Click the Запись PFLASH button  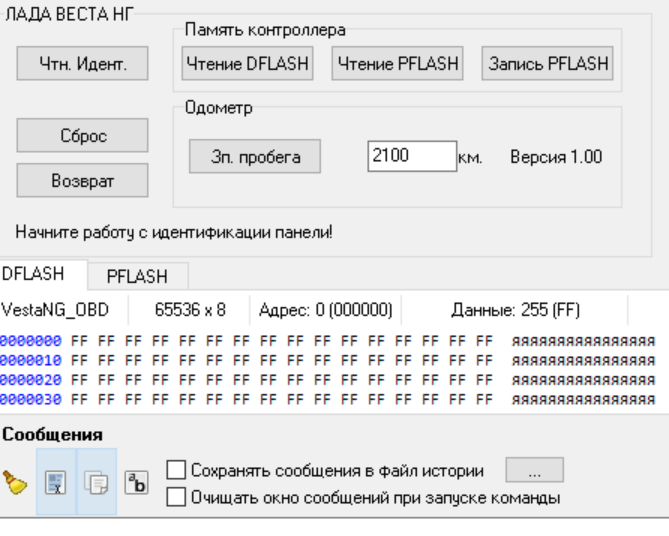coord(547,64)
